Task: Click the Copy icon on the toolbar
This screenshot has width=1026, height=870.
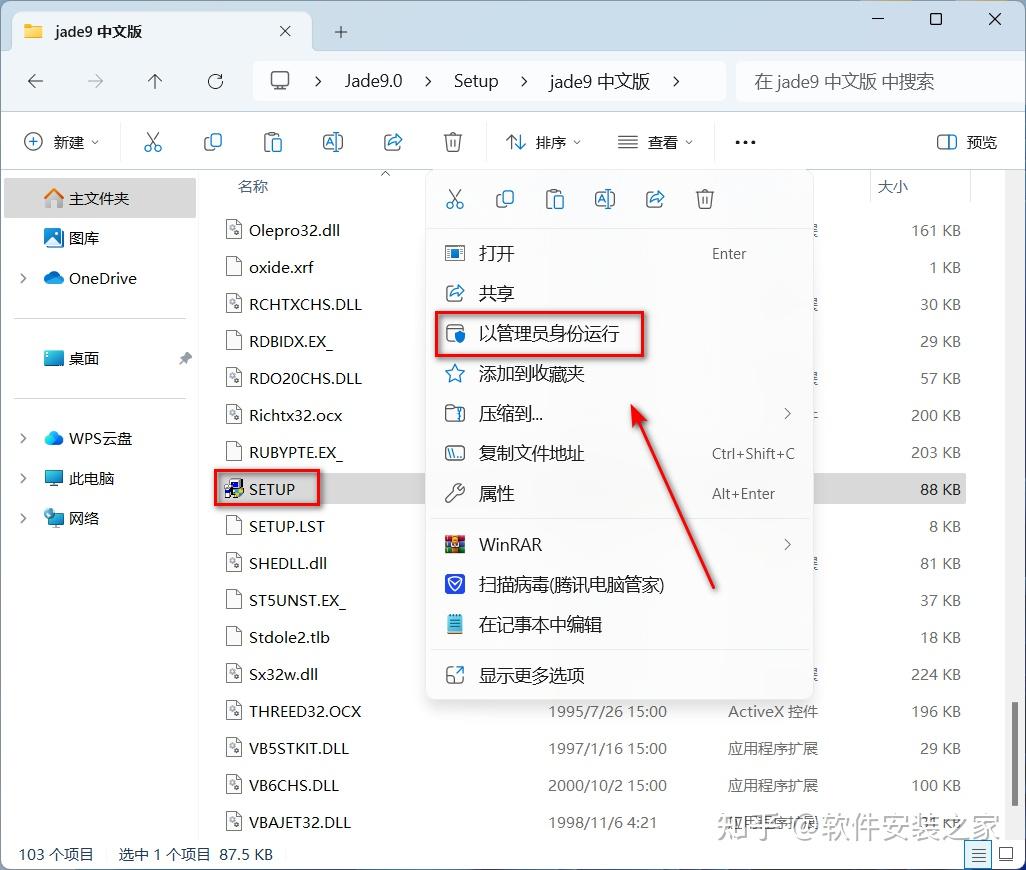Action: (212, 142)
